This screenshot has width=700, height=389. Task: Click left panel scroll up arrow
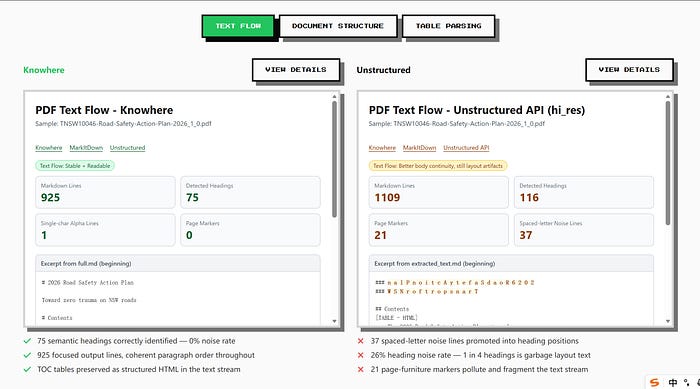[334, 96]
